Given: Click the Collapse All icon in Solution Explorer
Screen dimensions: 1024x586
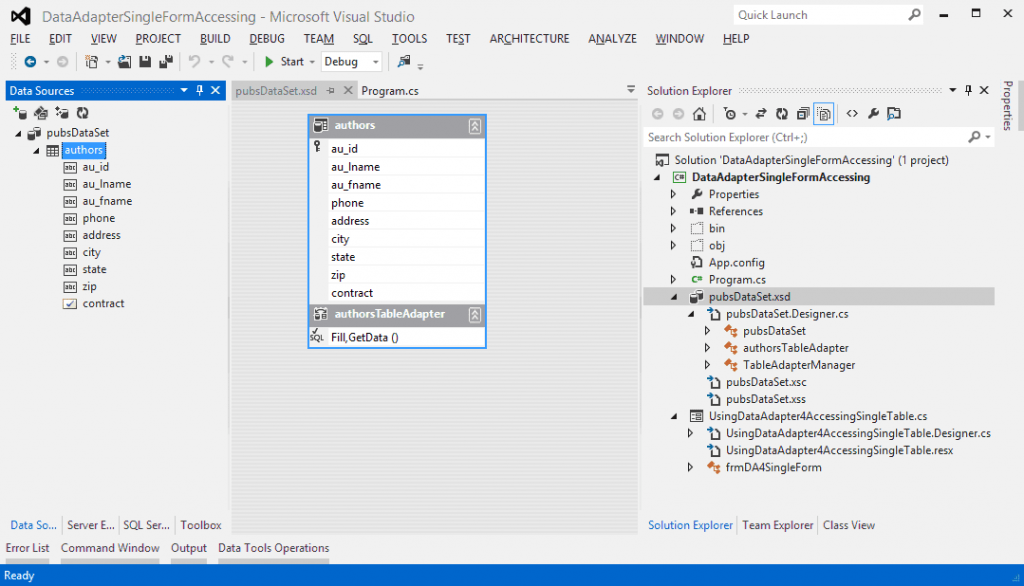Looking at the screenshot, I should [802, 114].
